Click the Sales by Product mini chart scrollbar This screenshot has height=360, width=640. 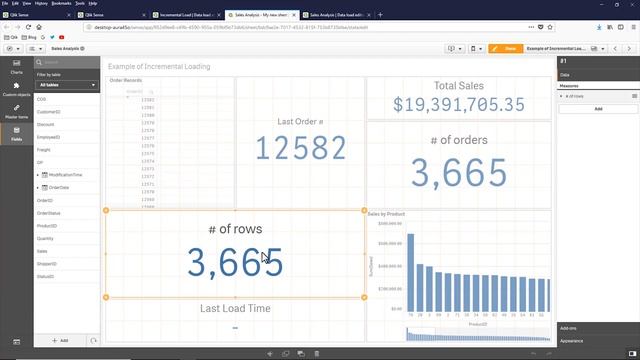[478, 334]
